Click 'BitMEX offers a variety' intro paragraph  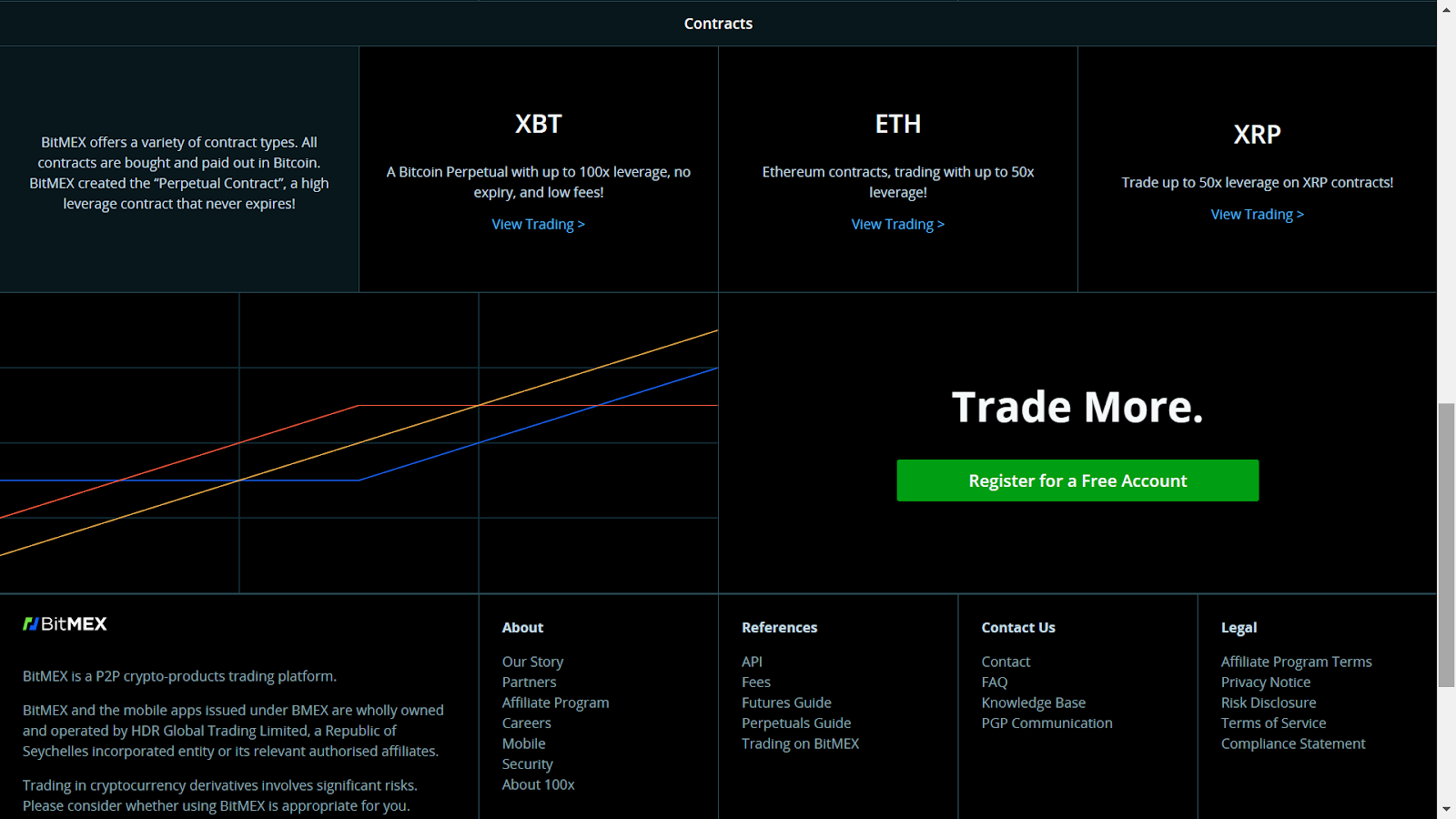pyautogui.click(x=179, y=173)
